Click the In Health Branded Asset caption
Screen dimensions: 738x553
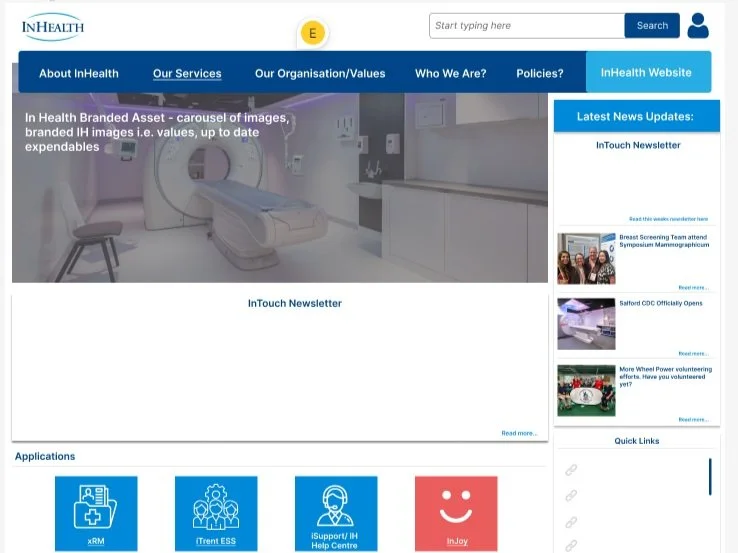coord(157,132)
